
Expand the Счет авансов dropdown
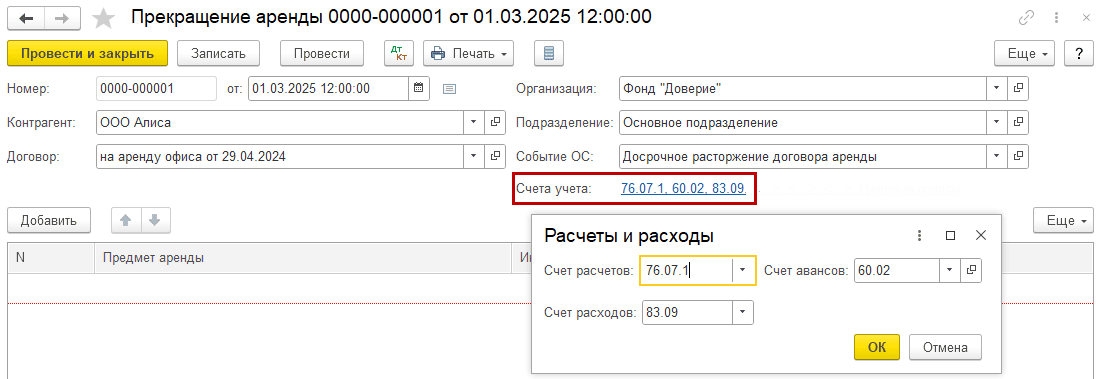(950, 270)
